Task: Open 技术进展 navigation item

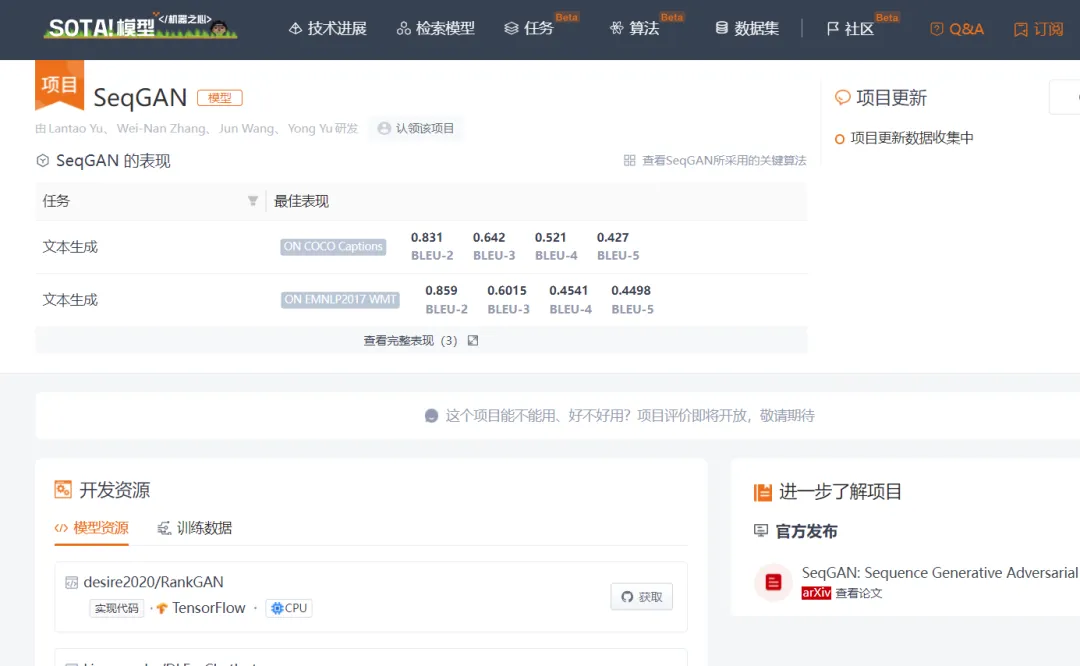Action: pos(328,28)
